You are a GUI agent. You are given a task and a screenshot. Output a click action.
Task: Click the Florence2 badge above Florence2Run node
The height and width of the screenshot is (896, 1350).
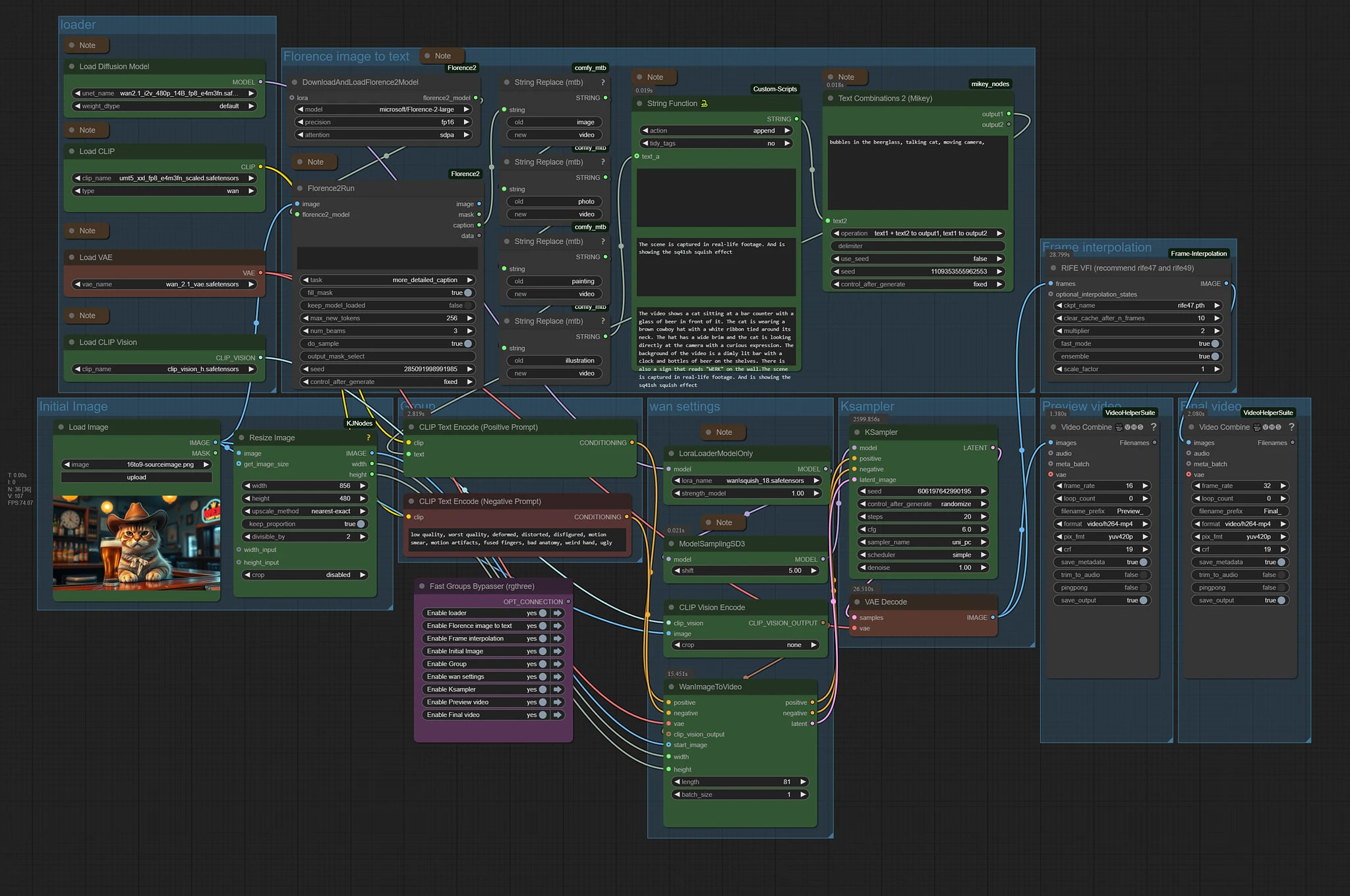[x=465, y=174]
